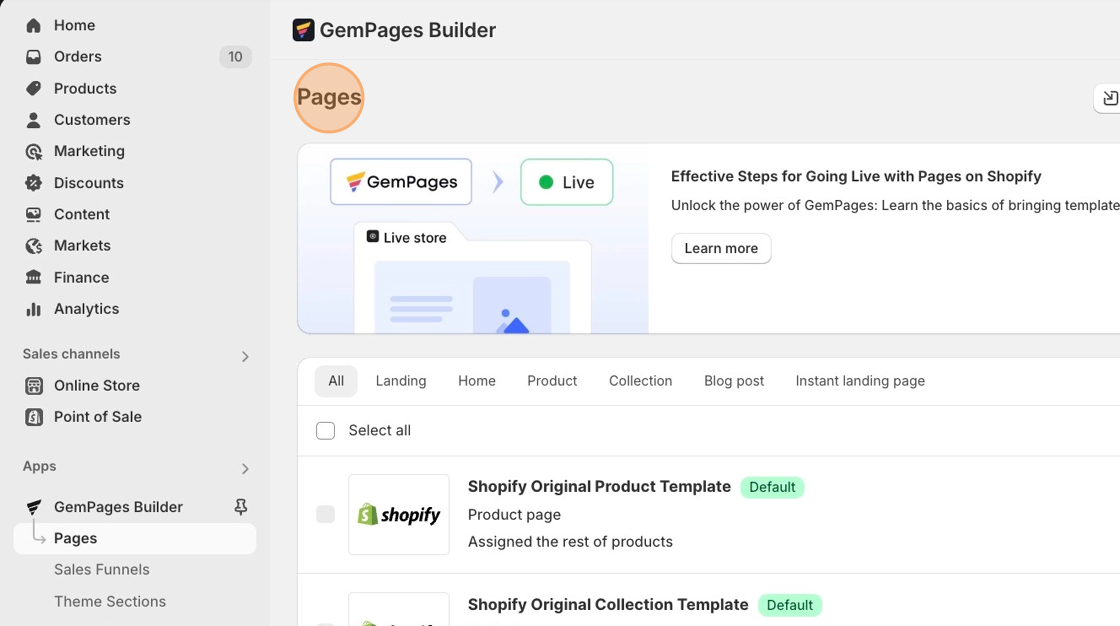This screenshot has height=626, width=1120.
Task: Click the Learn more button
Action: [x=721, y=249]
